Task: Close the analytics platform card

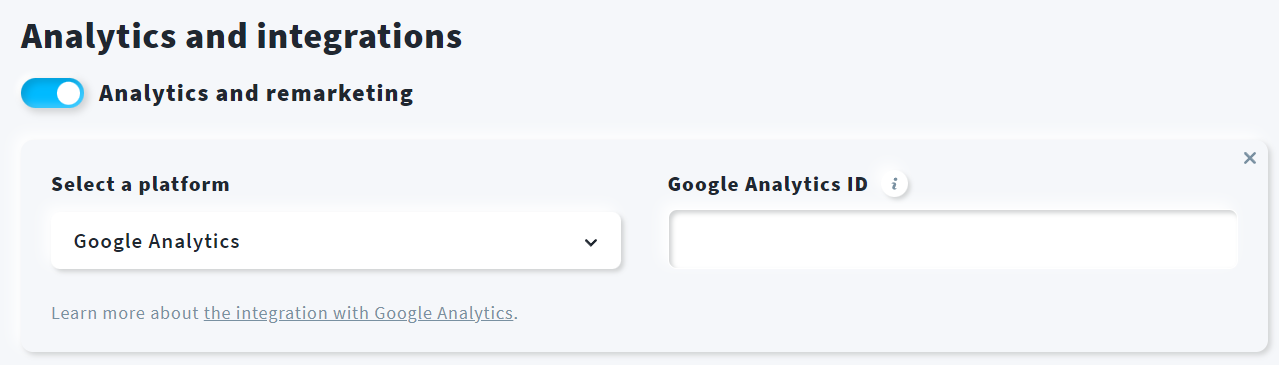Action: coord(1249,158)
